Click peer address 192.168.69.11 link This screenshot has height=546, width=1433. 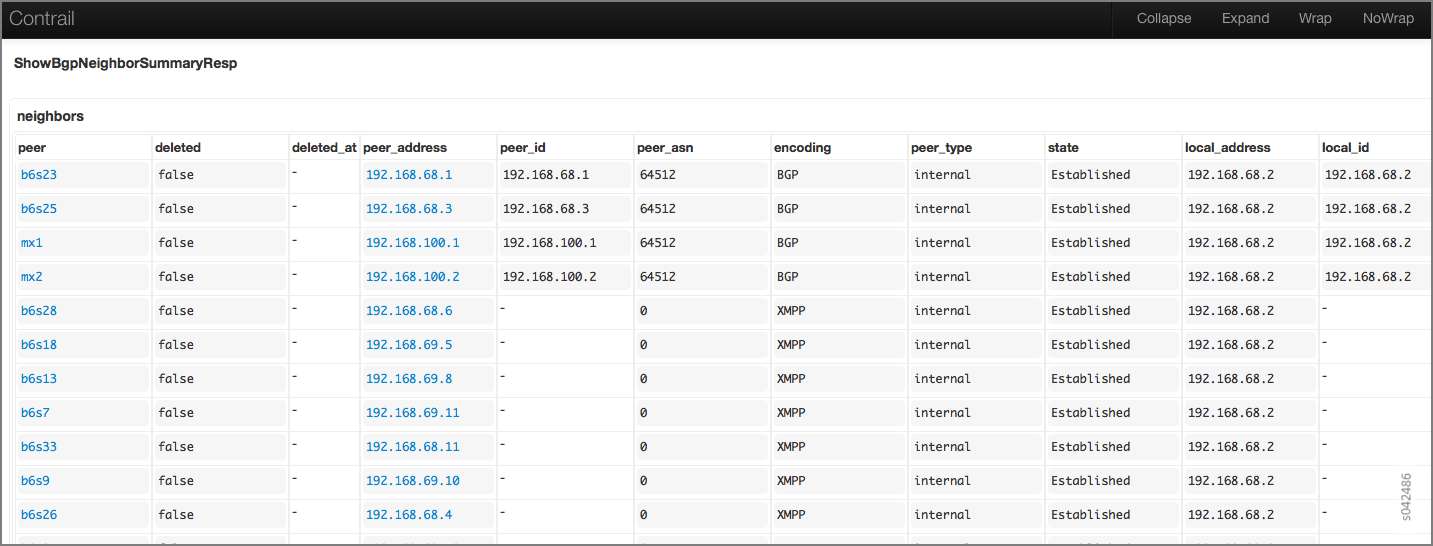click(413, 413)
